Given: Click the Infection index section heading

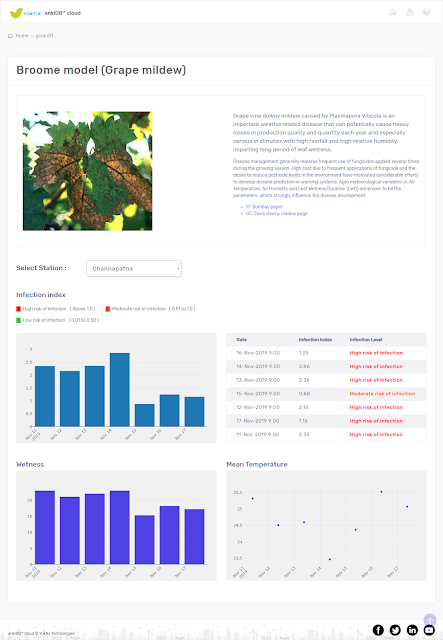Looking at the screenshot, I should 41,295.
